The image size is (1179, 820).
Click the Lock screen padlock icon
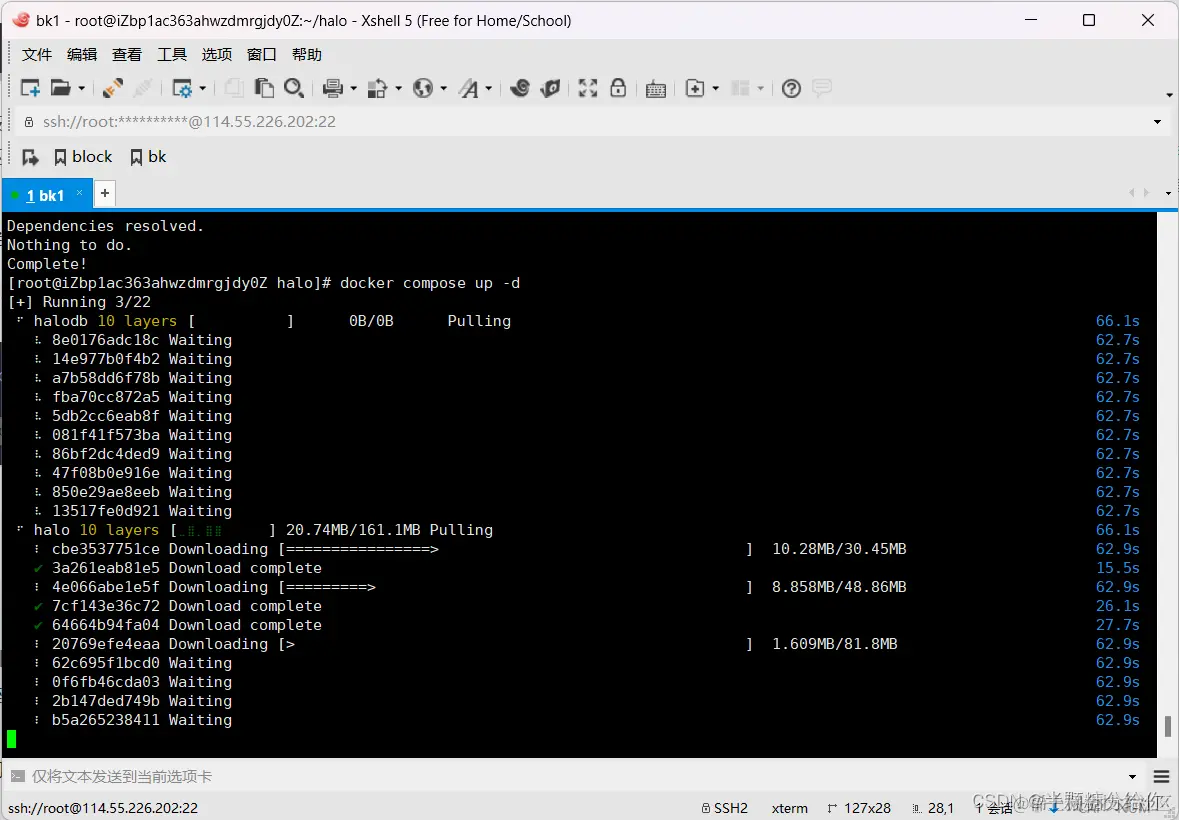pos(618,88)
